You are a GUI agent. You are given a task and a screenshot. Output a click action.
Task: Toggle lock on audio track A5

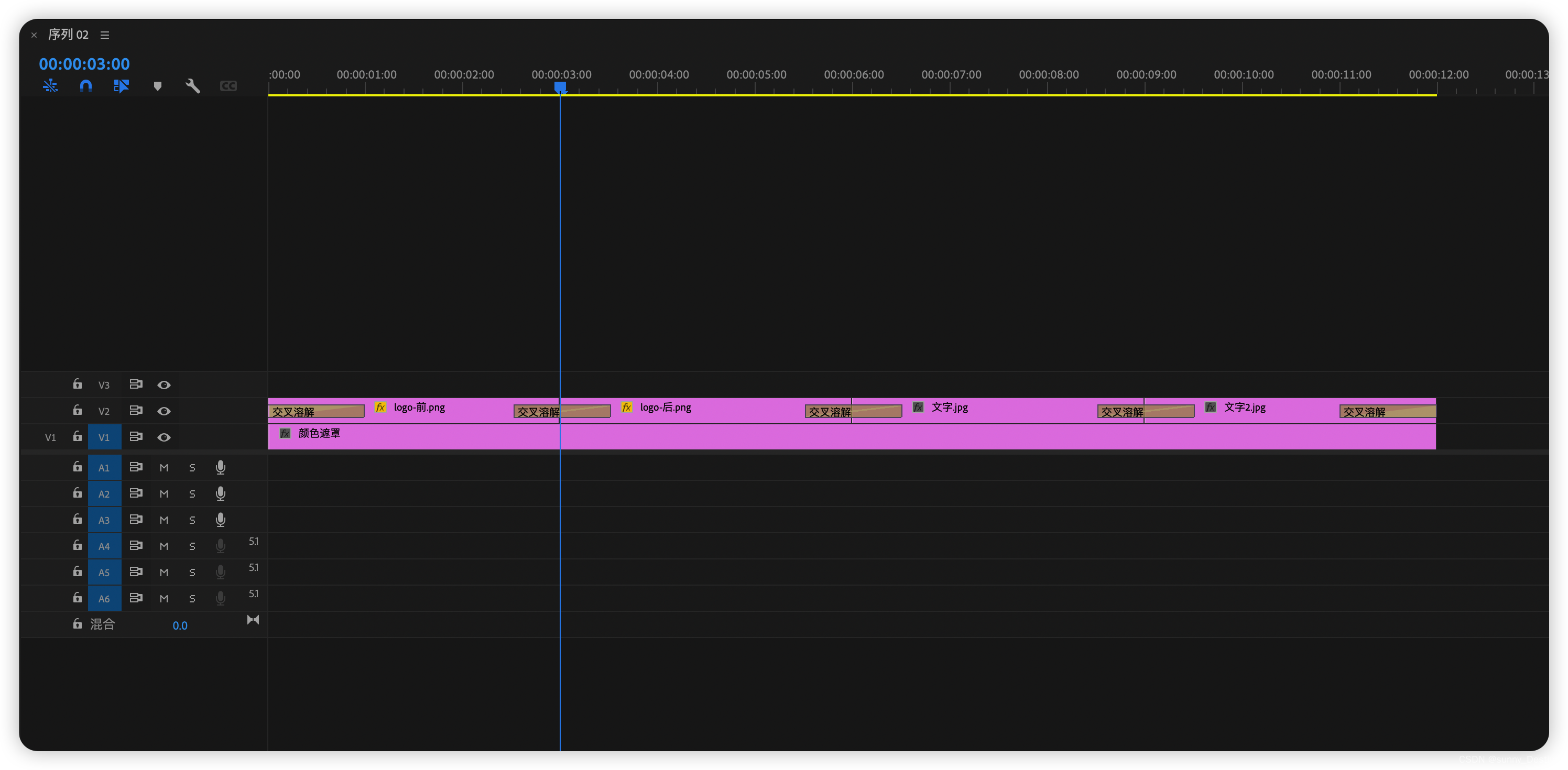pos(78,571)
